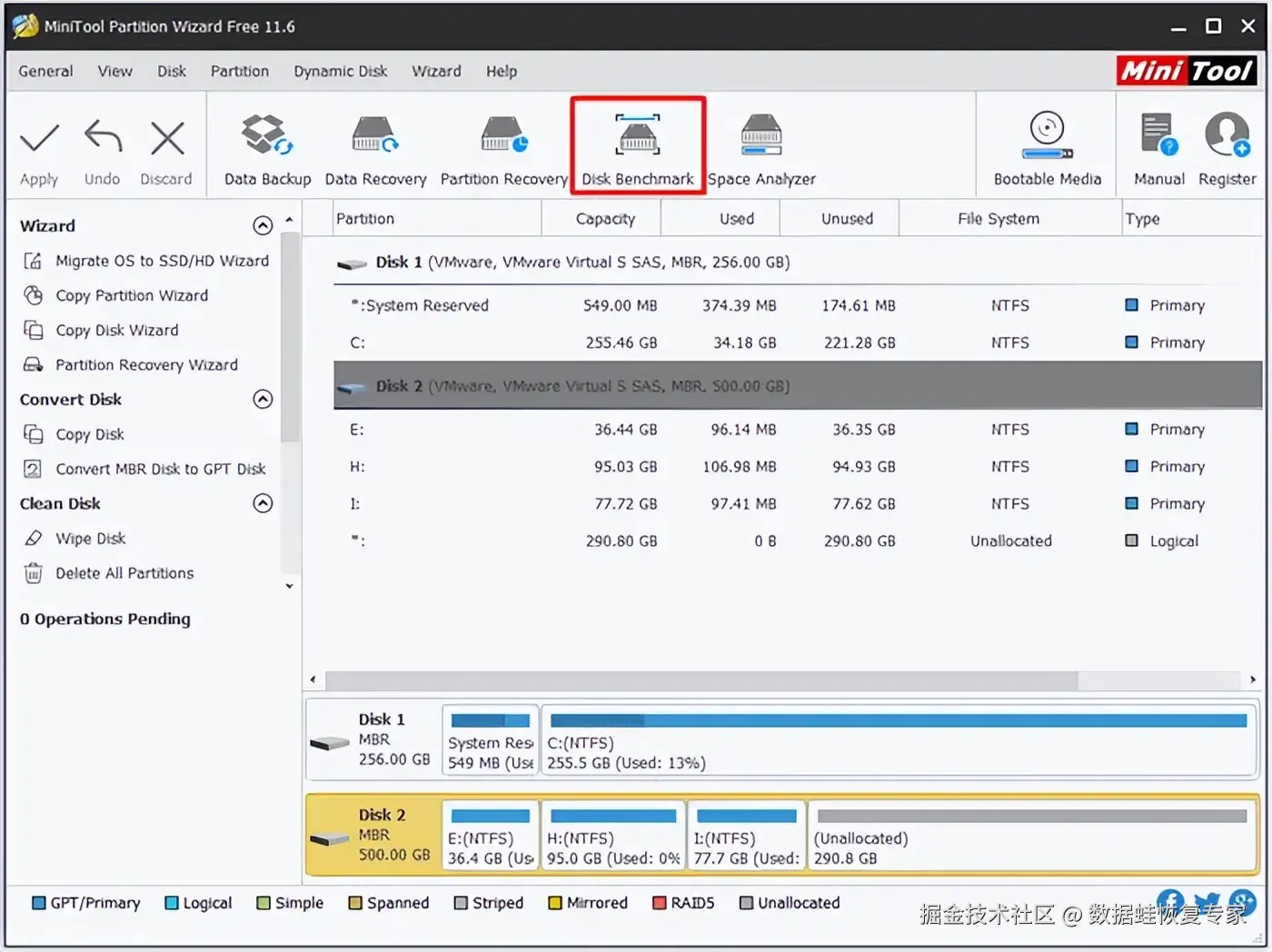Open the Manual from the toolbar
Screen dimensions: 1272x952
1159,150
